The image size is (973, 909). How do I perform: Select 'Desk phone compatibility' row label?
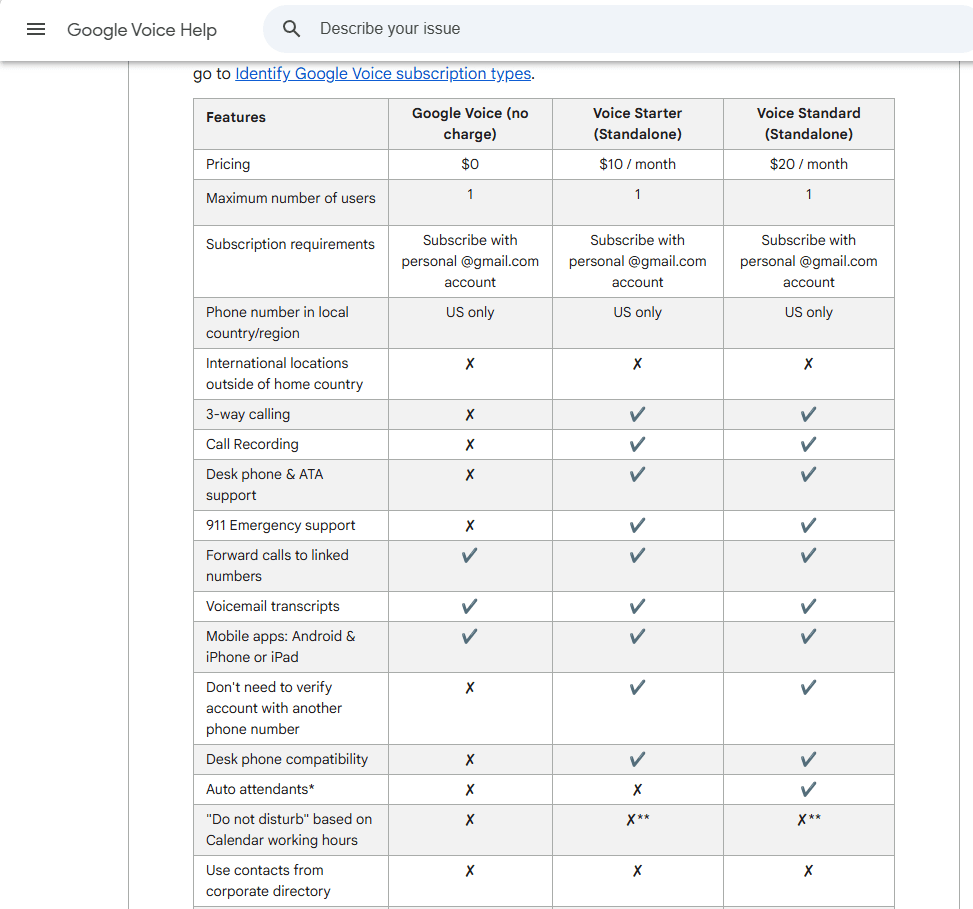pos(287,759)
